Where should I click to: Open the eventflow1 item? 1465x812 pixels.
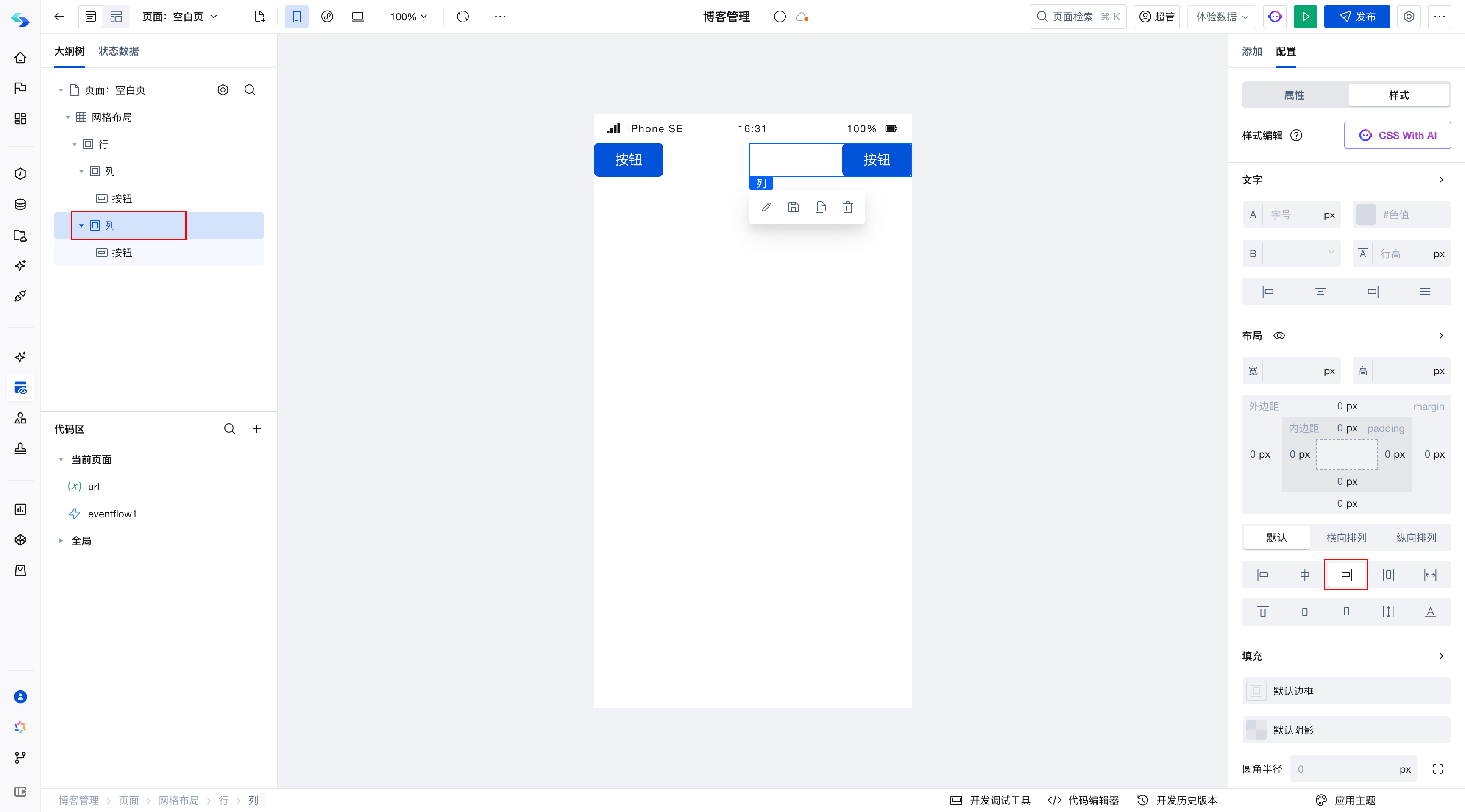point(112,514)
